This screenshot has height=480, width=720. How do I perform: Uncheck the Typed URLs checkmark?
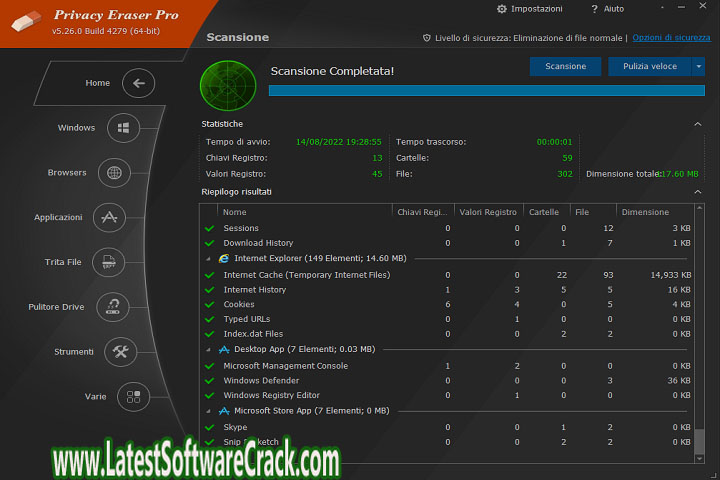pos(210,319)
